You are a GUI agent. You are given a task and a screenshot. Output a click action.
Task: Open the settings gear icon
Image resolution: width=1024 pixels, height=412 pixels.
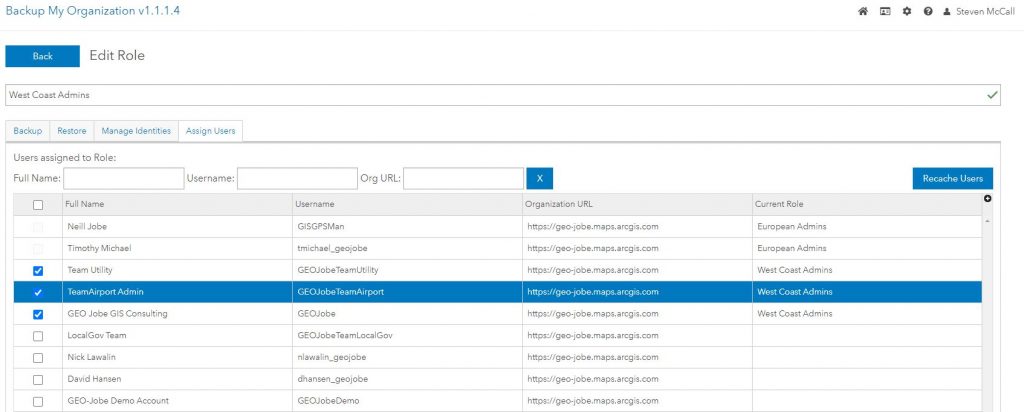point(907,12)
